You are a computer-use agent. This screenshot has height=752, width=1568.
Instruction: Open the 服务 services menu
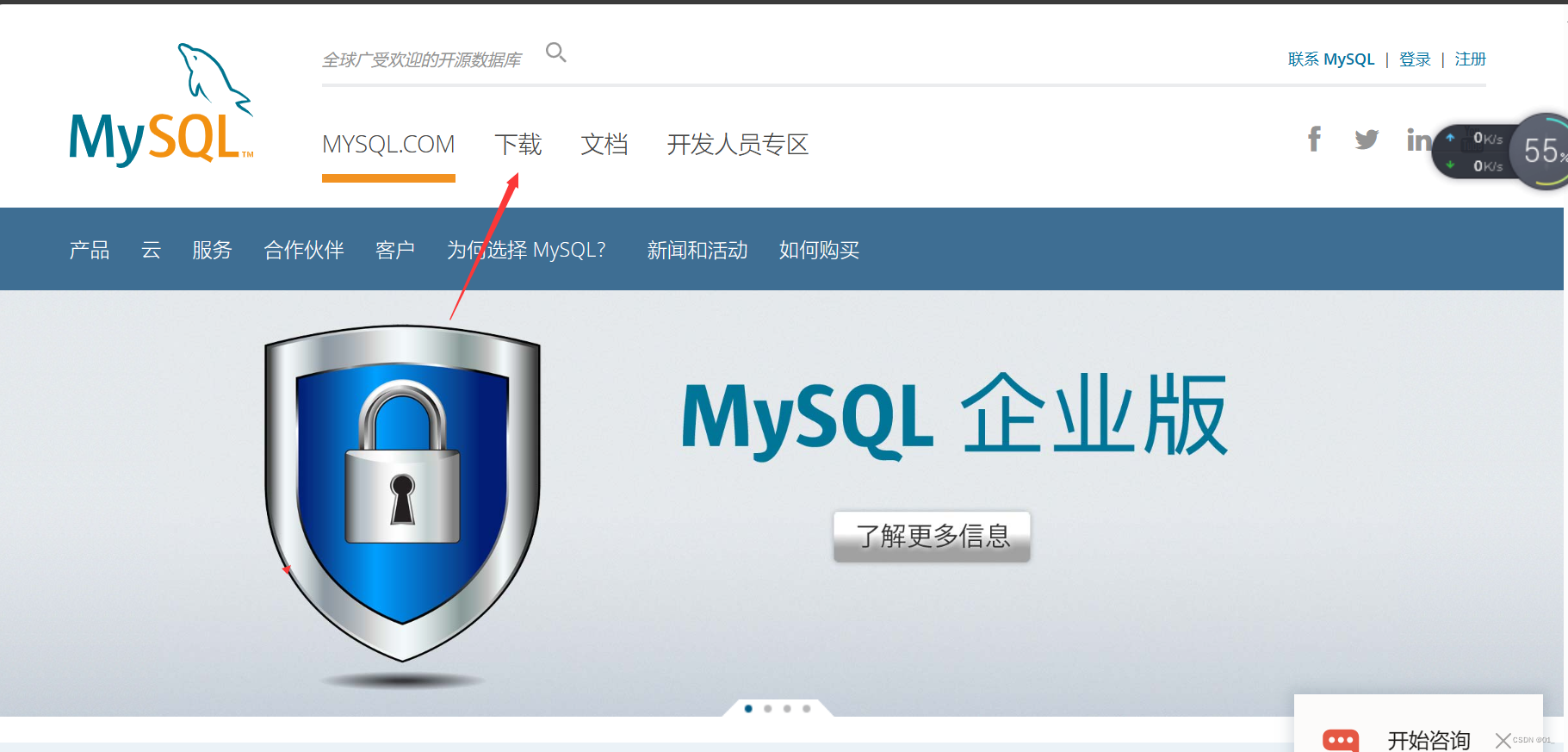(213, 250)
